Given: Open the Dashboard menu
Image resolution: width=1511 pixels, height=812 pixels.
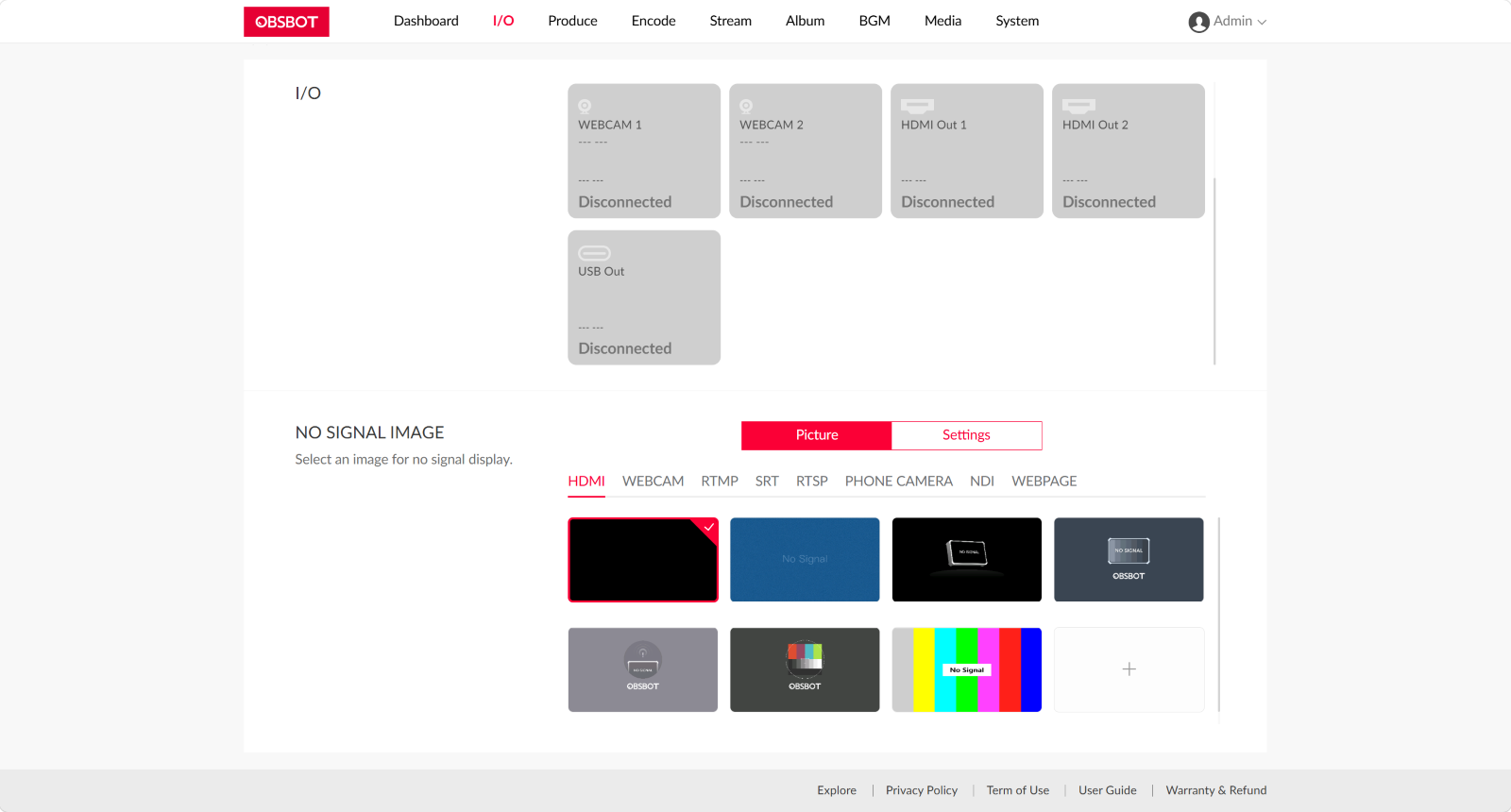Looking at the screenshot, I should coord(426,21).
